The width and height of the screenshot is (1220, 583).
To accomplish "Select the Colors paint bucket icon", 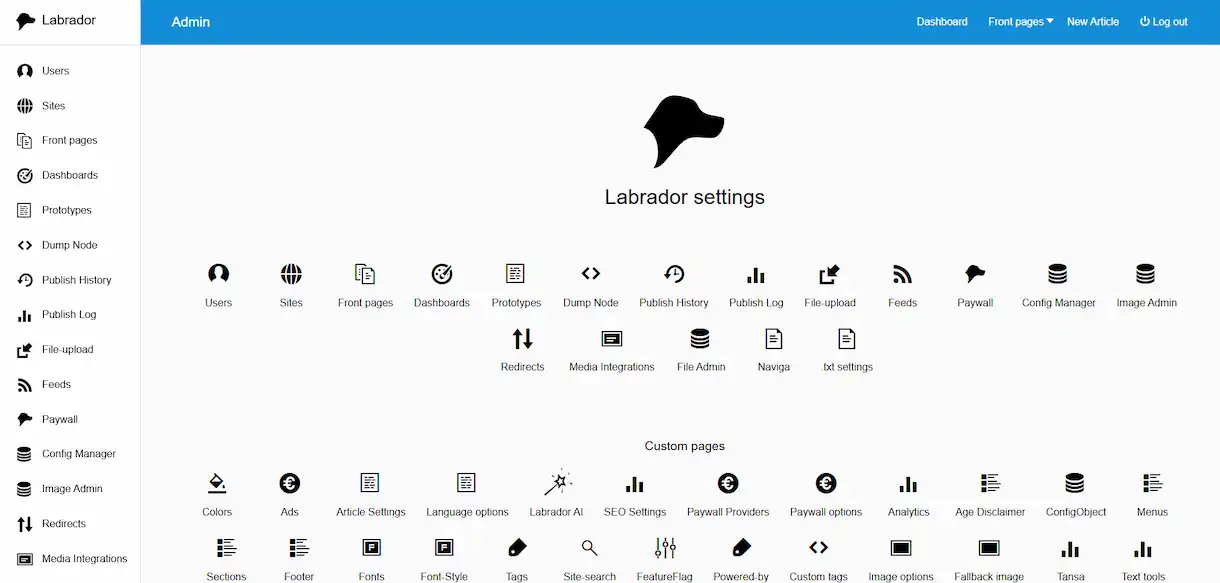I will [x=217, y=484].
